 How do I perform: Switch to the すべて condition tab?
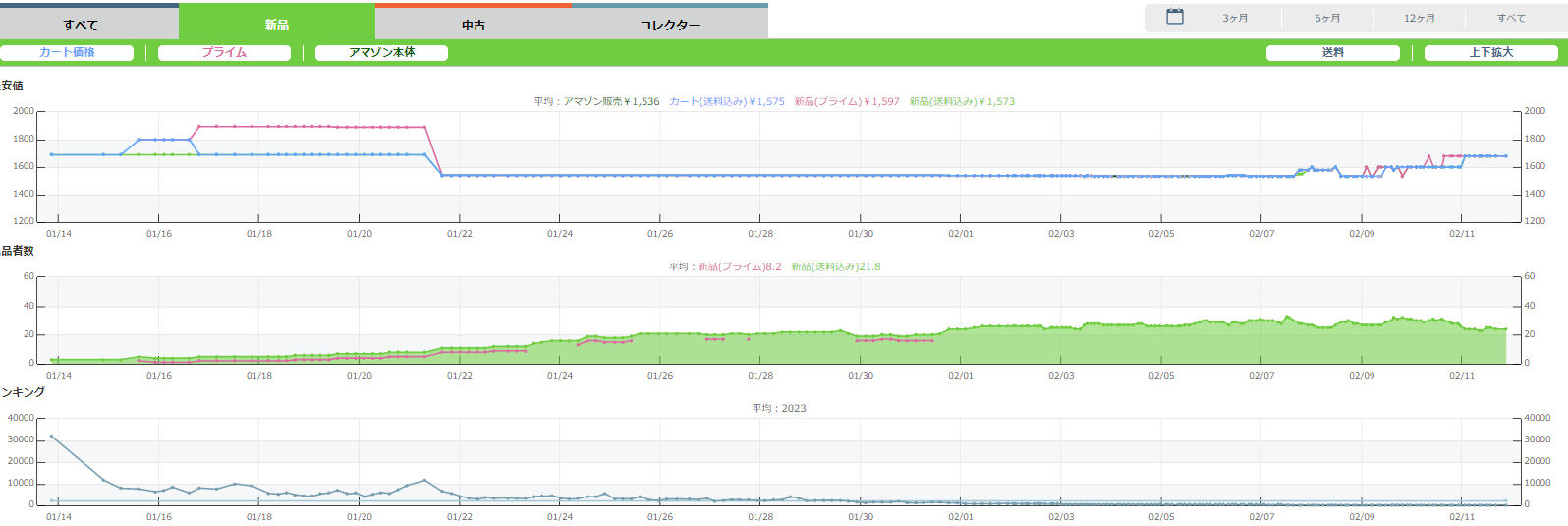[81, 25]
